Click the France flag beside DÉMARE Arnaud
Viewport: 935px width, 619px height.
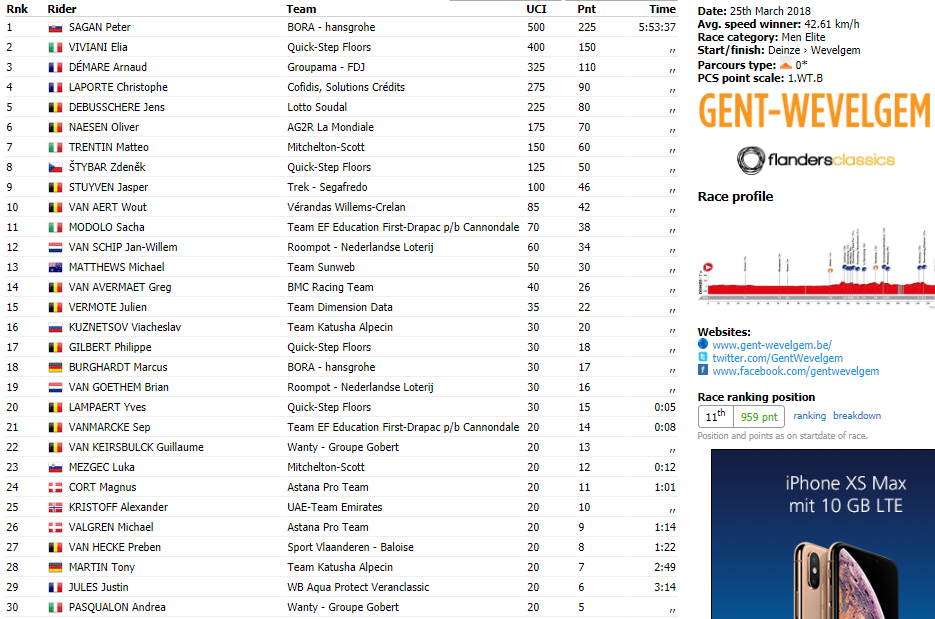[x=55, y=67]
